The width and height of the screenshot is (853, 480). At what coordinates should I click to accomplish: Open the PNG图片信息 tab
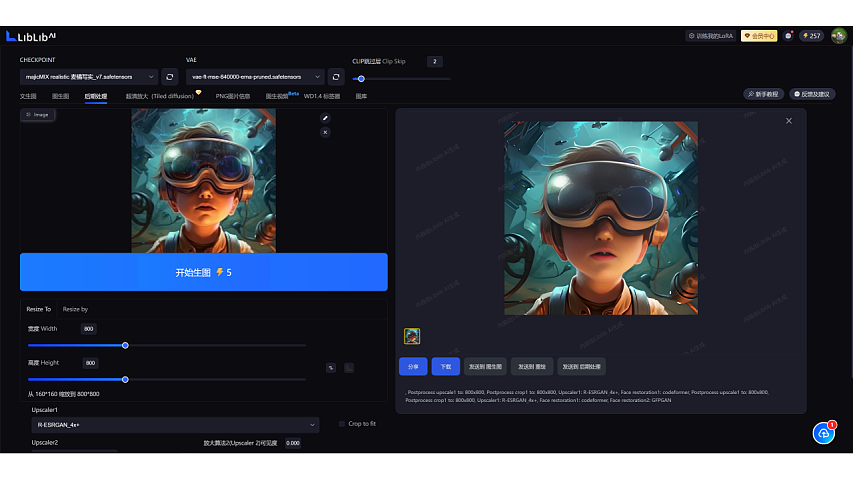point(233,96)
